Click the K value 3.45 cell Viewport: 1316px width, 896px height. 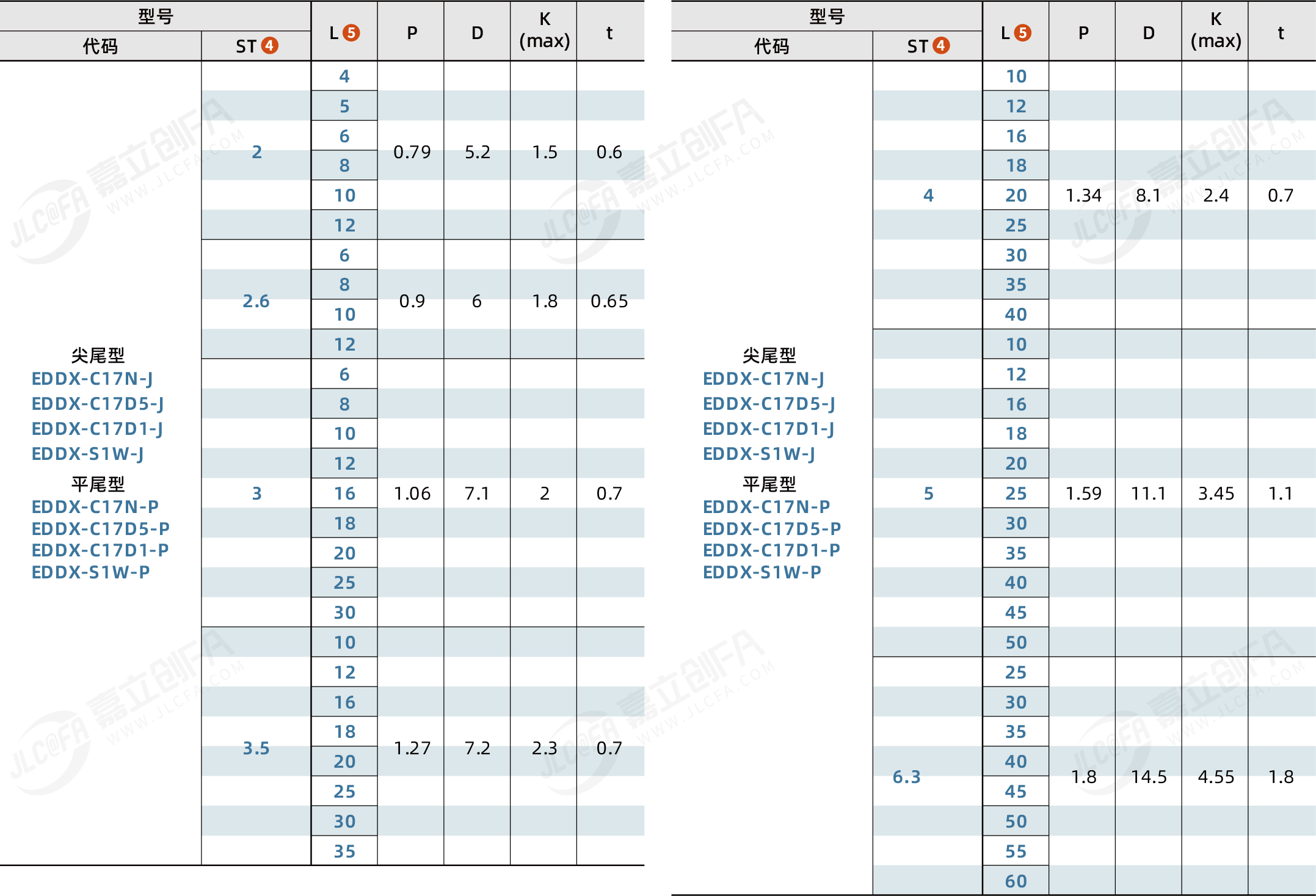(x=1215, y=494)
